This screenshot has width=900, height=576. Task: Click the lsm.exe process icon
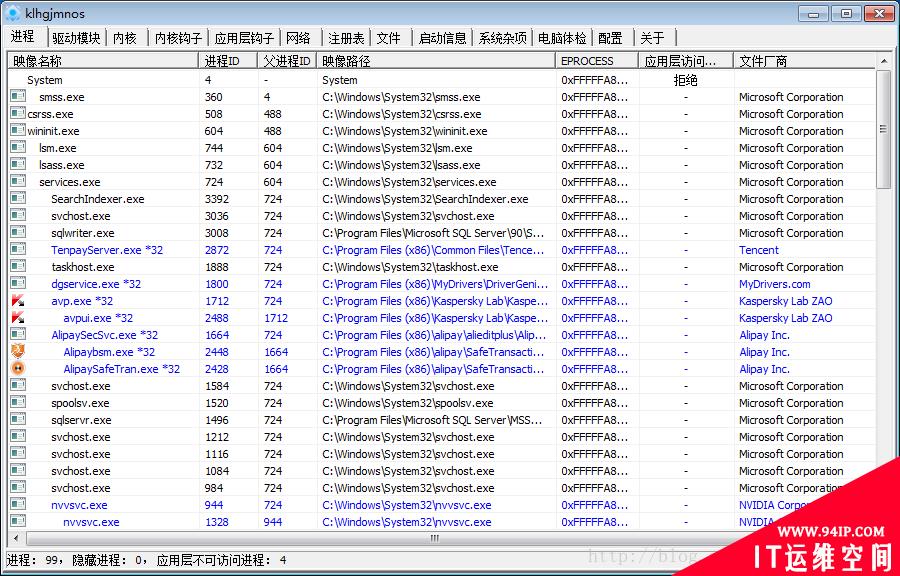[x=18, y=147]
